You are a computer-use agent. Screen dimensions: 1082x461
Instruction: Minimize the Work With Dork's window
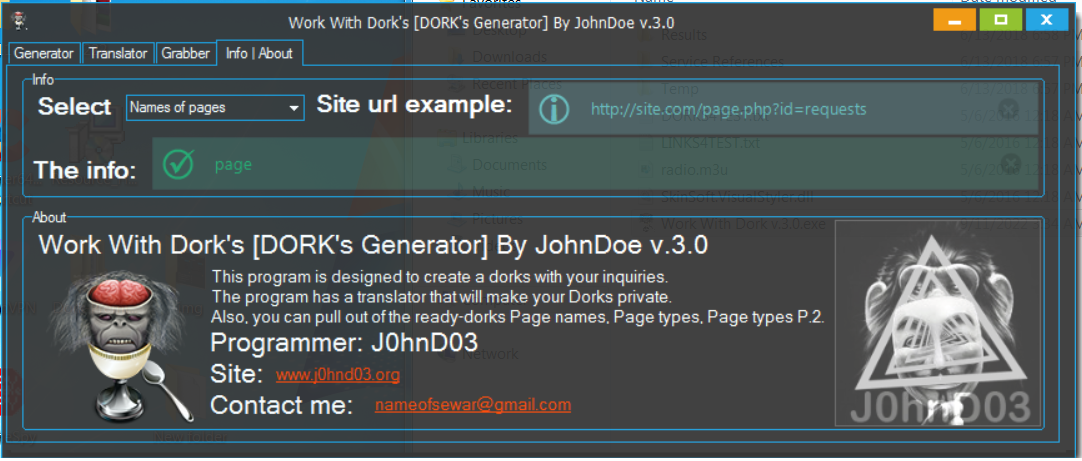click(x=954, y=20)
